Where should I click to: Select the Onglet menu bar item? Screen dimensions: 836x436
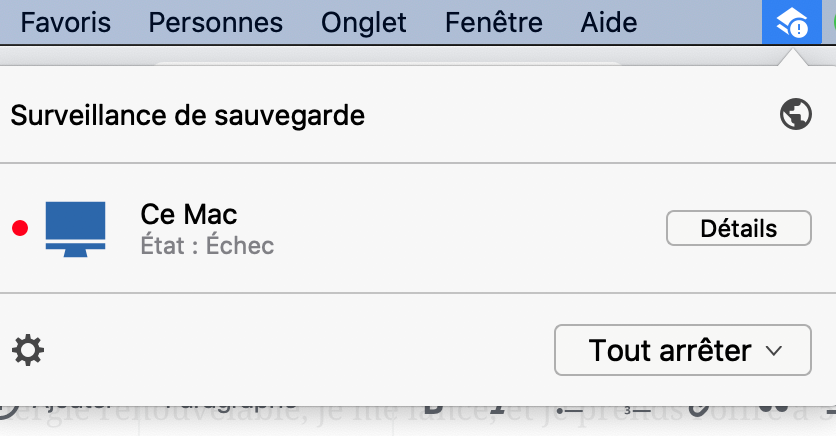click(x=364, y=22)
